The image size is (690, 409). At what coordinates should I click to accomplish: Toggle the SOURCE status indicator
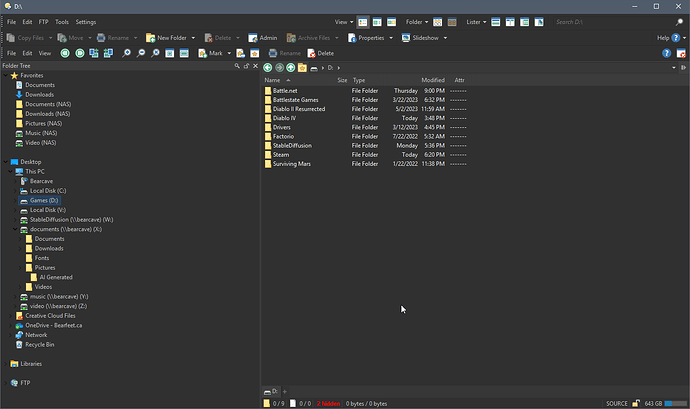click(x=617, y=403)
